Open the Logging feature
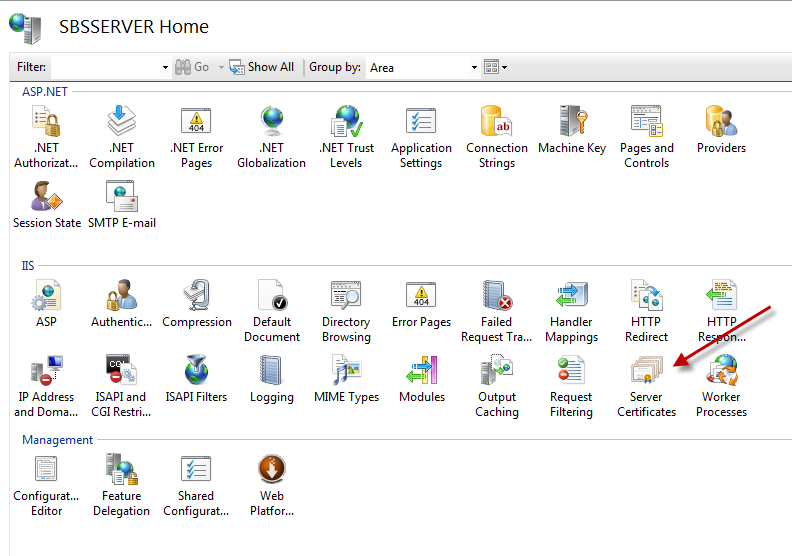The width and height of the screenshot is (792, 556). 271,373
